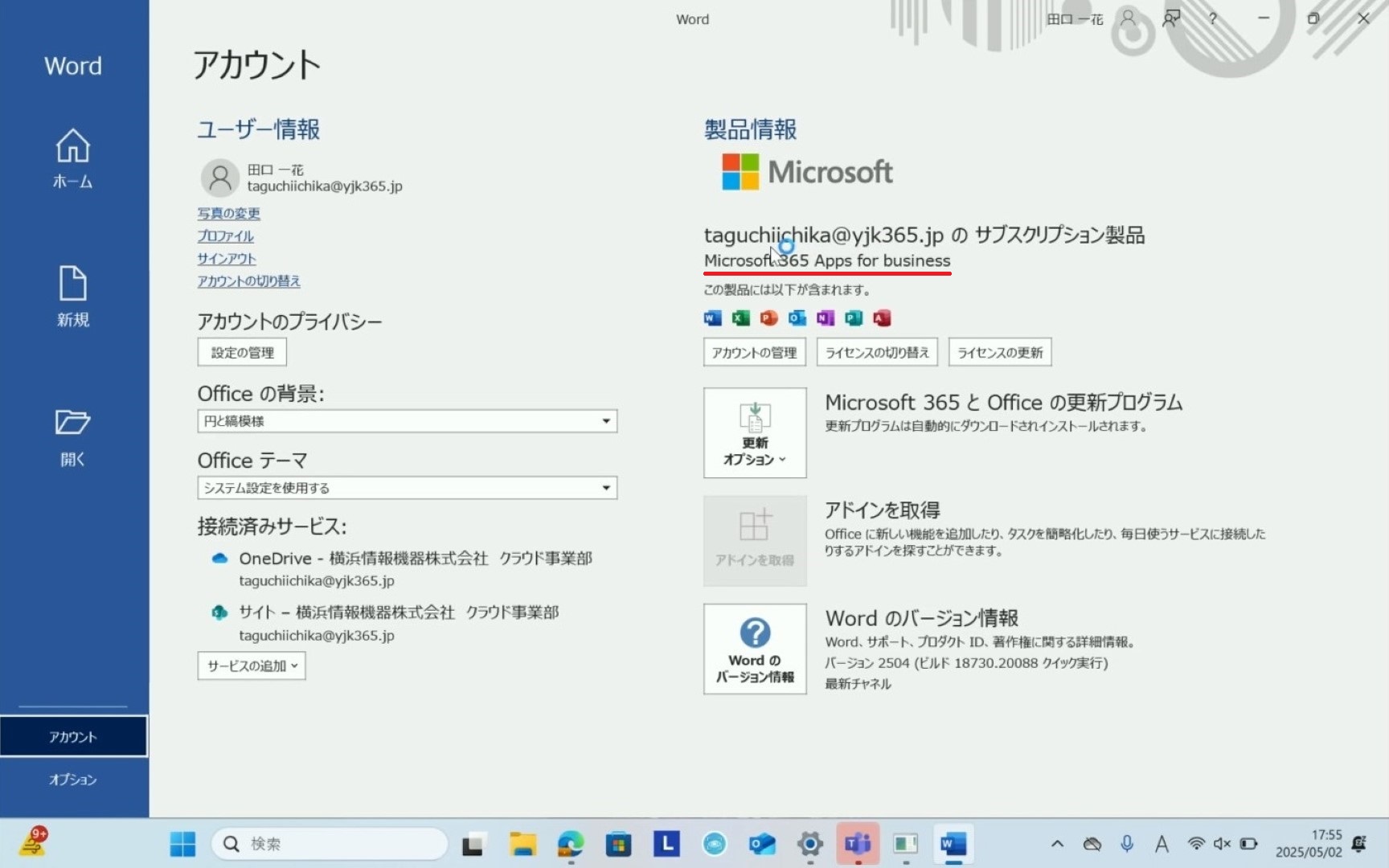The height and width of the screenshot is (868, 1389).
Task: Click ライセンスの切り替え button
Action: click(877, 352)
